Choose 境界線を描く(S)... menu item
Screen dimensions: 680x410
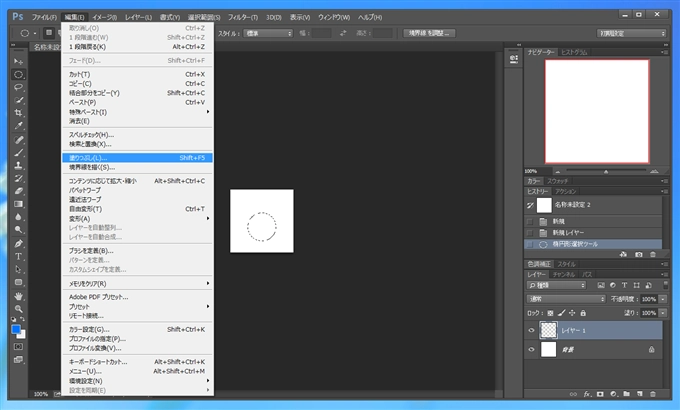[137, 167]
